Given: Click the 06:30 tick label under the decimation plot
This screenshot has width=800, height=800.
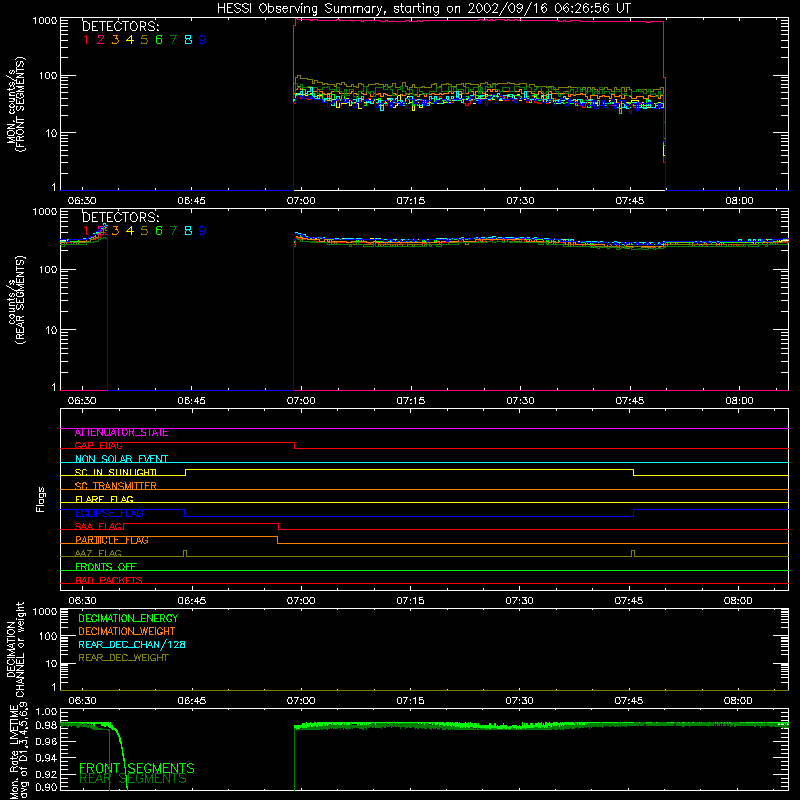Looking at the screenshot, I should [x=82, y=701].
